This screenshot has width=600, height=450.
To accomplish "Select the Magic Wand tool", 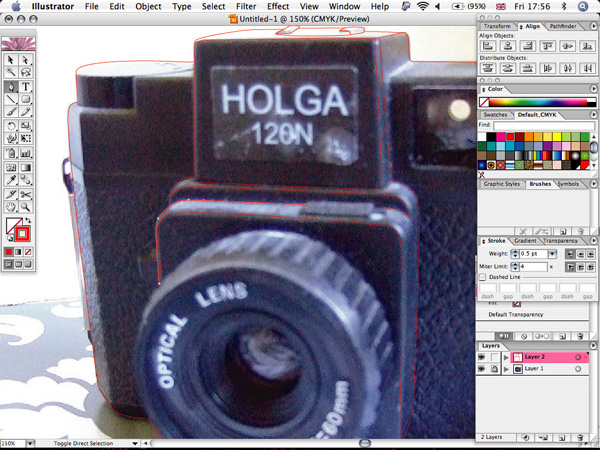I will click(x=11, y=72).
